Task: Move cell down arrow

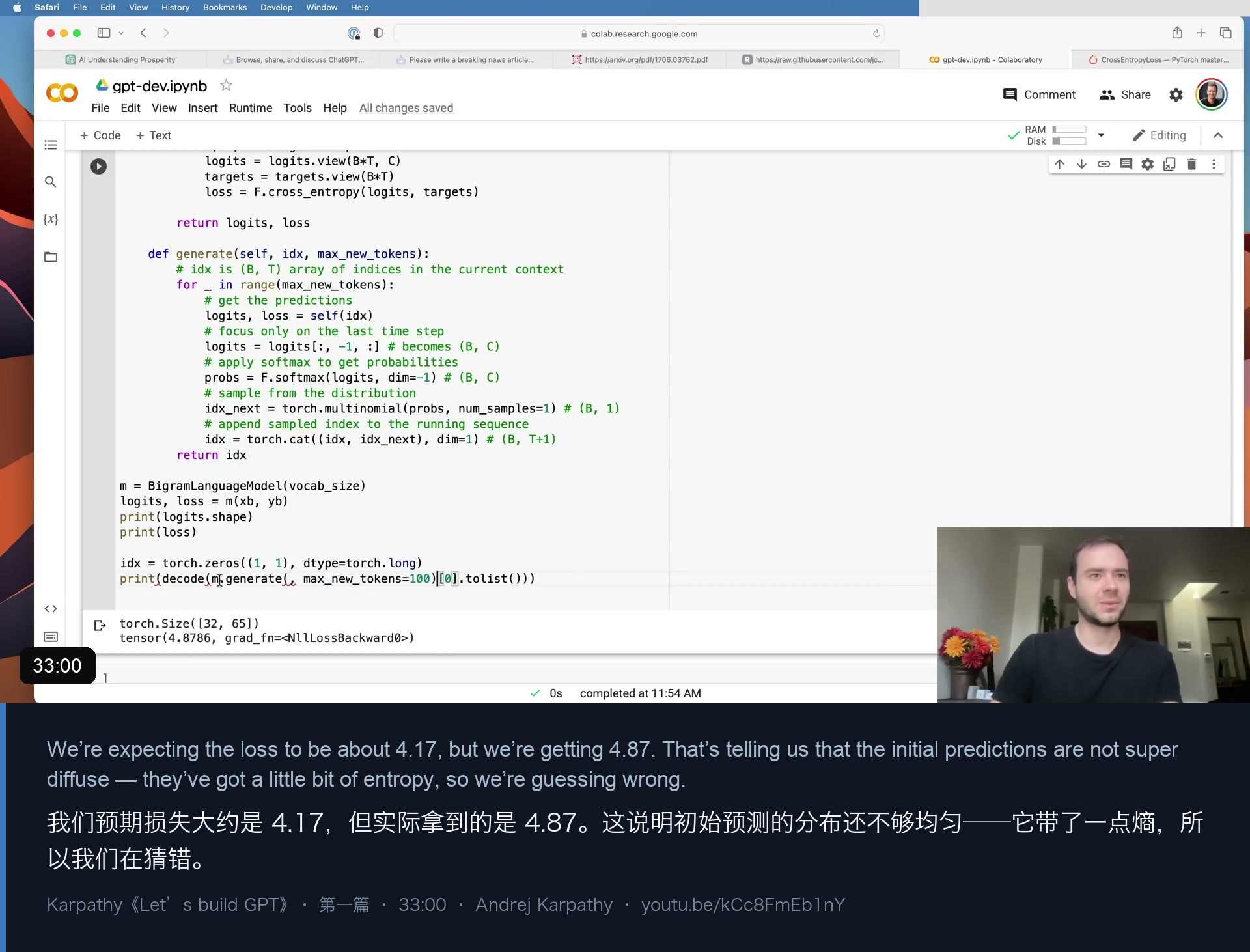Action: 1081,164
